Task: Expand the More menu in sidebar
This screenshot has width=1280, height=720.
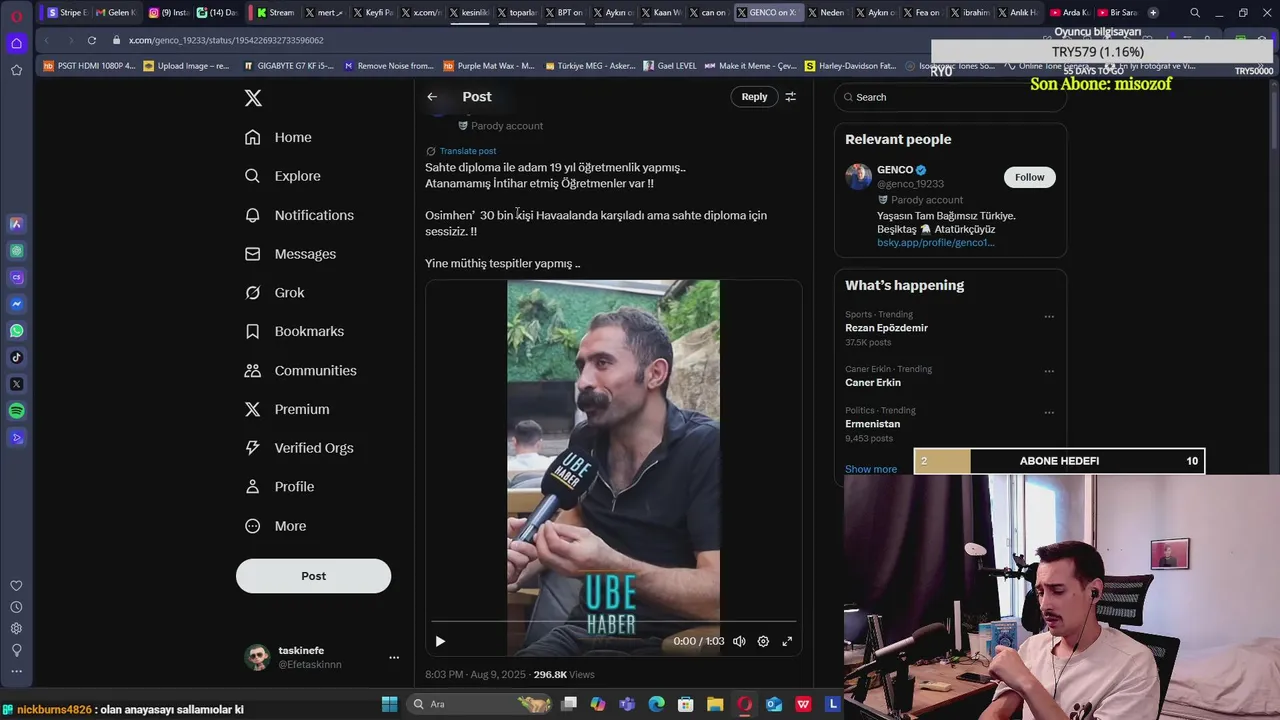Action: 276,526
